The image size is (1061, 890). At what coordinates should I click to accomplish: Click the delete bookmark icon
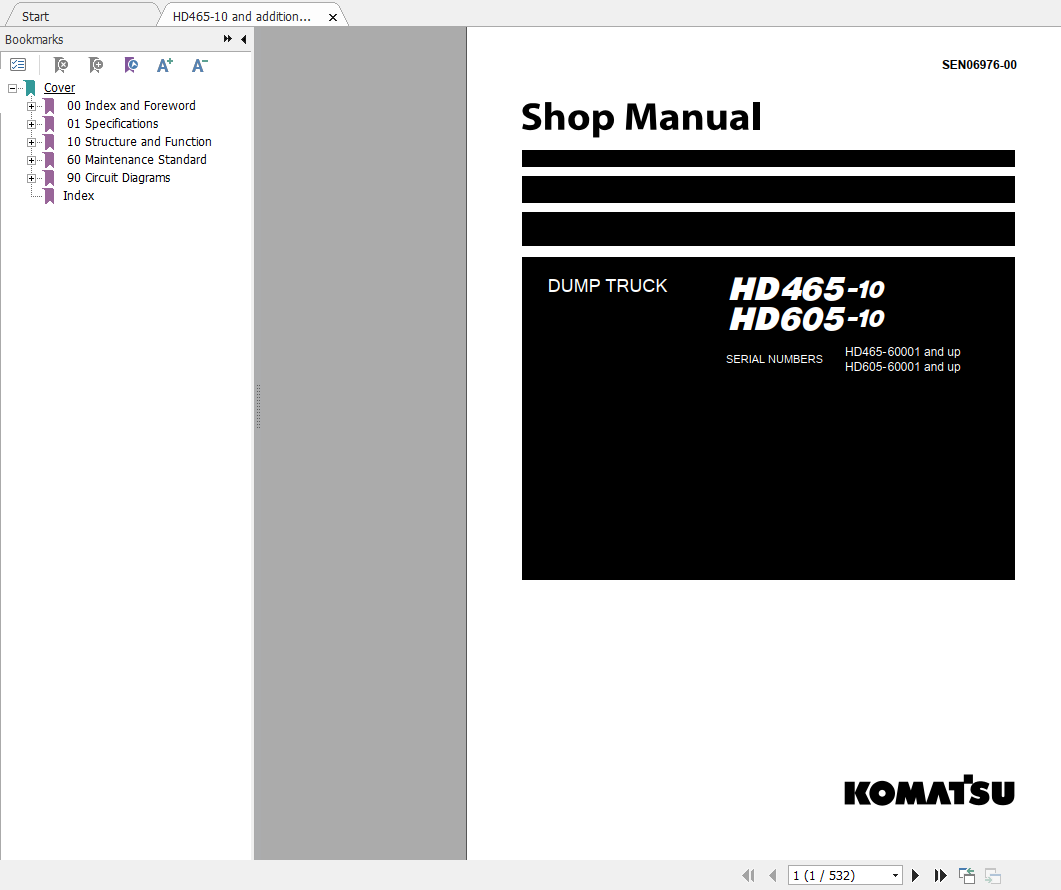(61, 65)
